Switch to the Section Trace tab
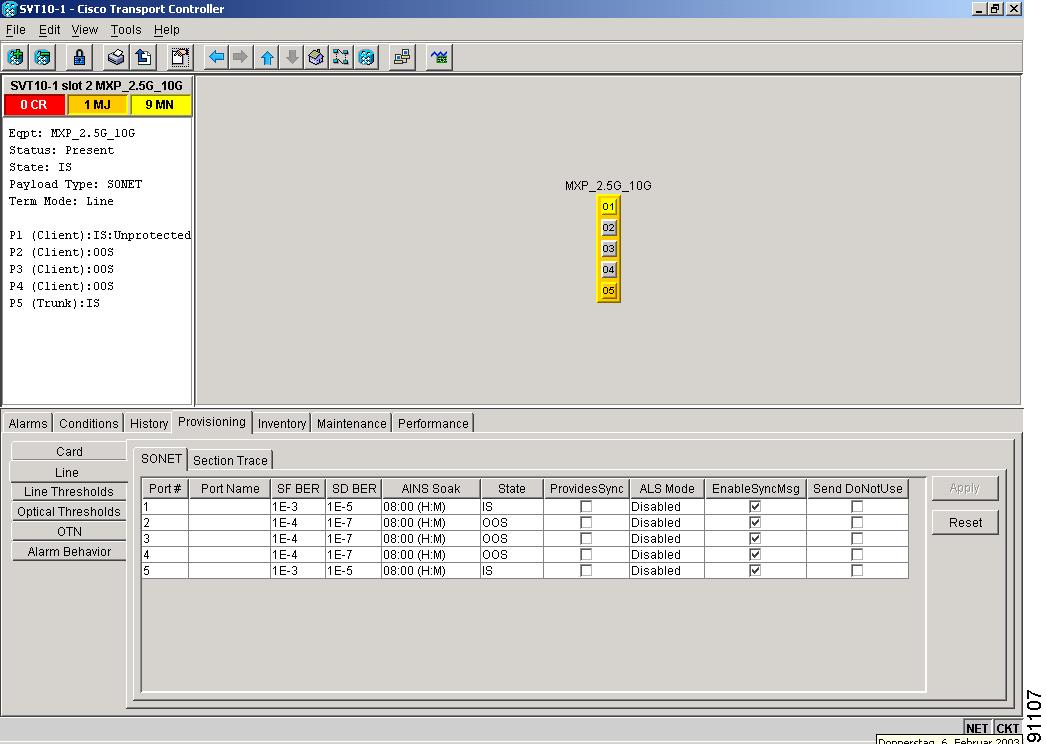This screenshot has width=1046, height=744. pos(230,460)
